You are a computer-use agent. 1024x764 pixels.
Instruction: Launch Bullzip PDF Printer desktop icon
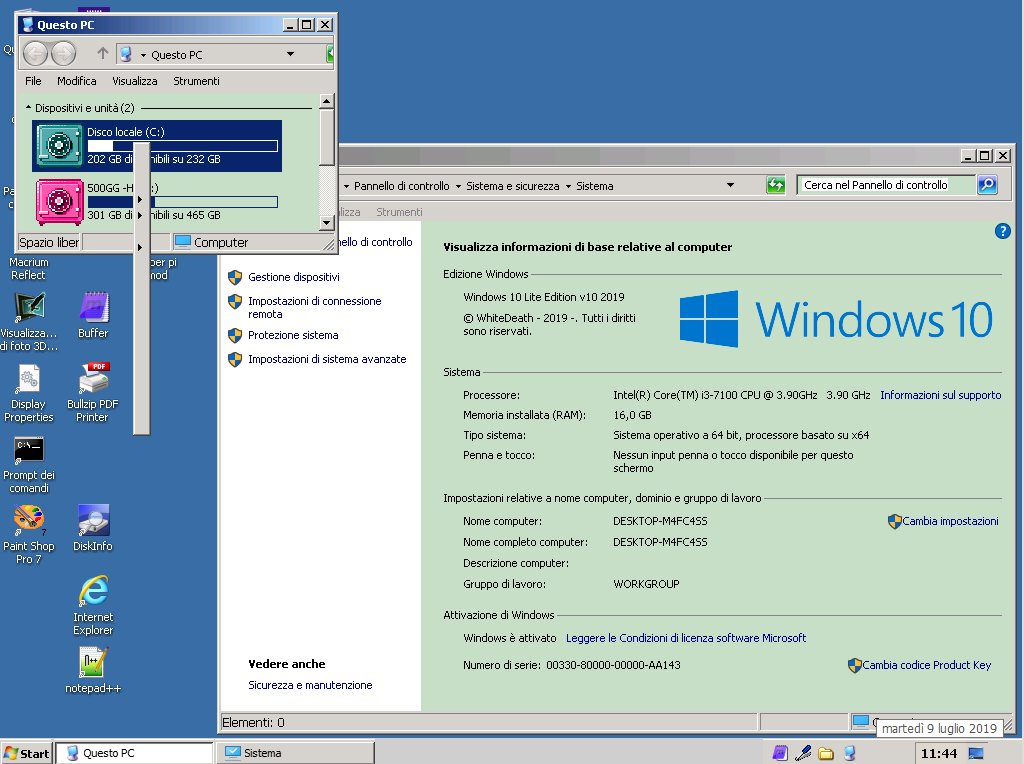coord(93,393)
